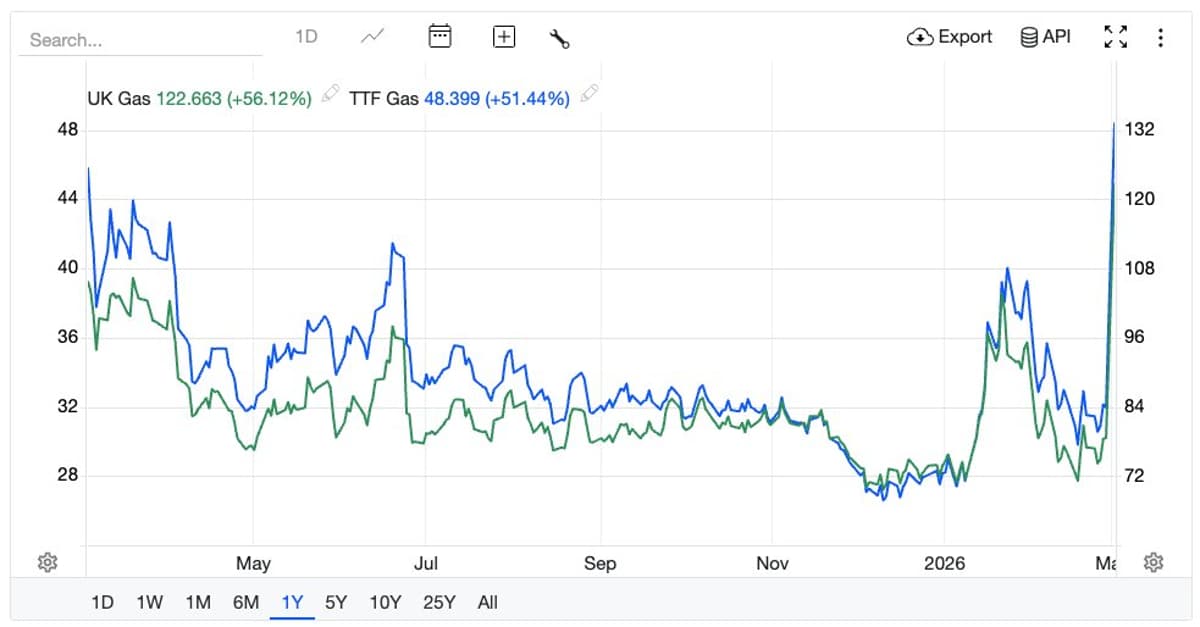Click the API database icon
Screen dimensions: 1200x627
tap(1028, 37)
